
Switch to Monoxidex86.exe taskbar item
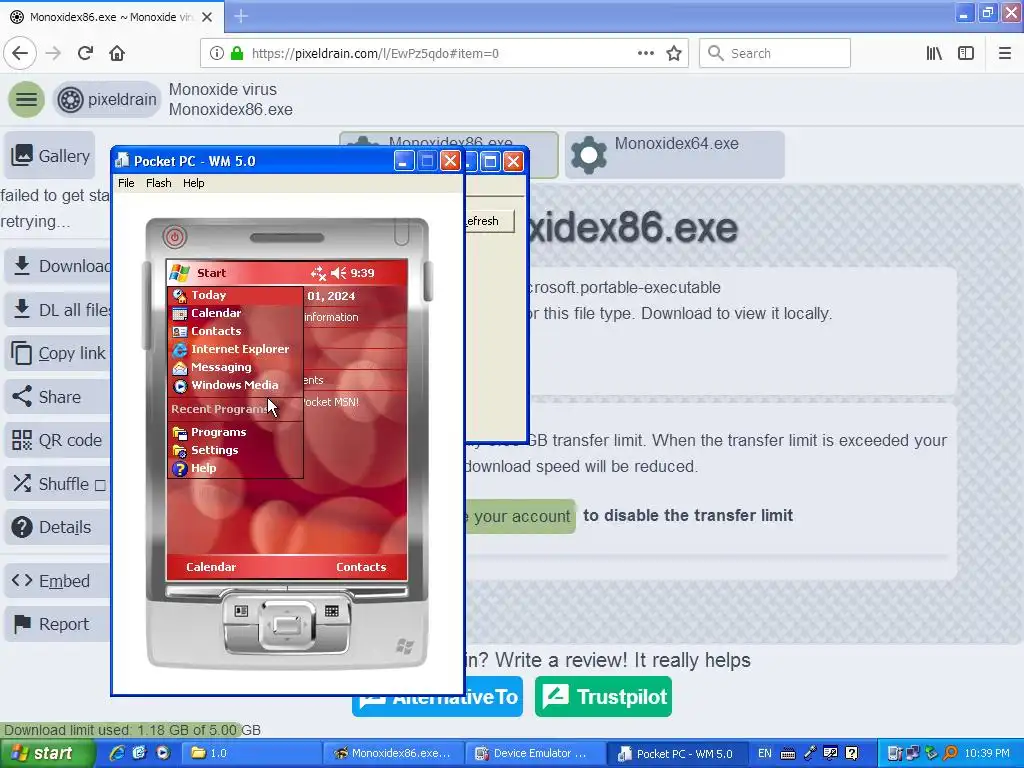(393, 754)
